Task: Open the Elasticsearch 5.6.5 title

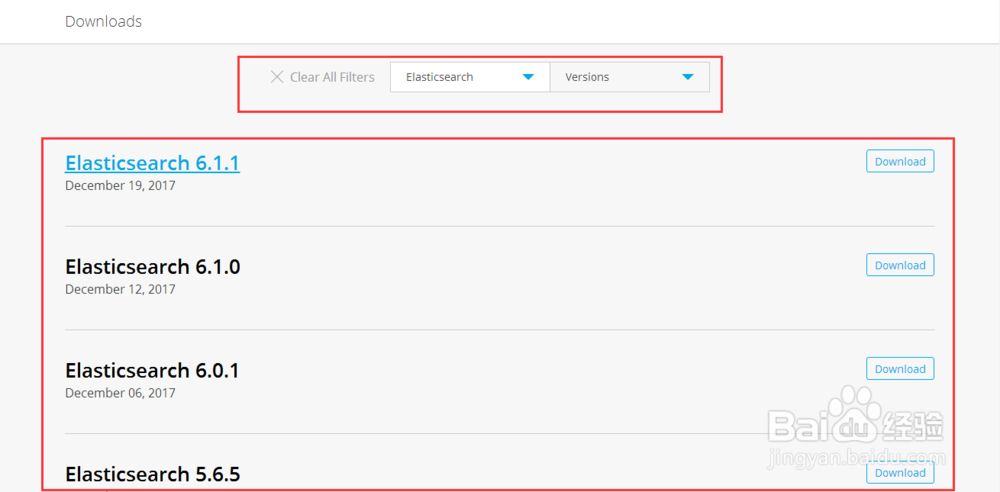Action: (152, 475)
